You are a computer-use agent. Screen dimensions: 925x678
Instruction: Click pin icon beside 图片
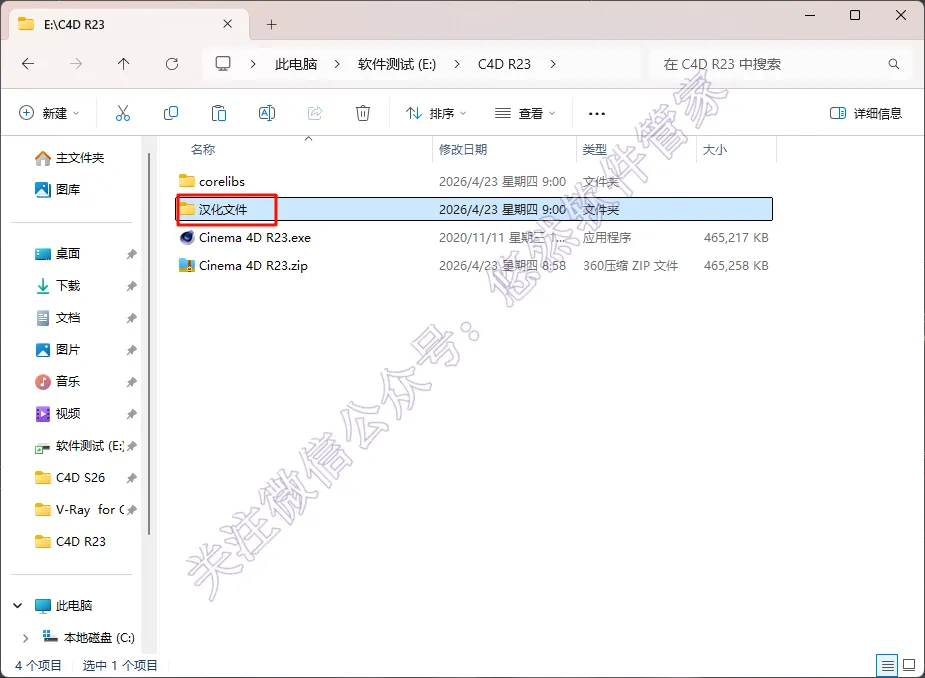(131, 350)
